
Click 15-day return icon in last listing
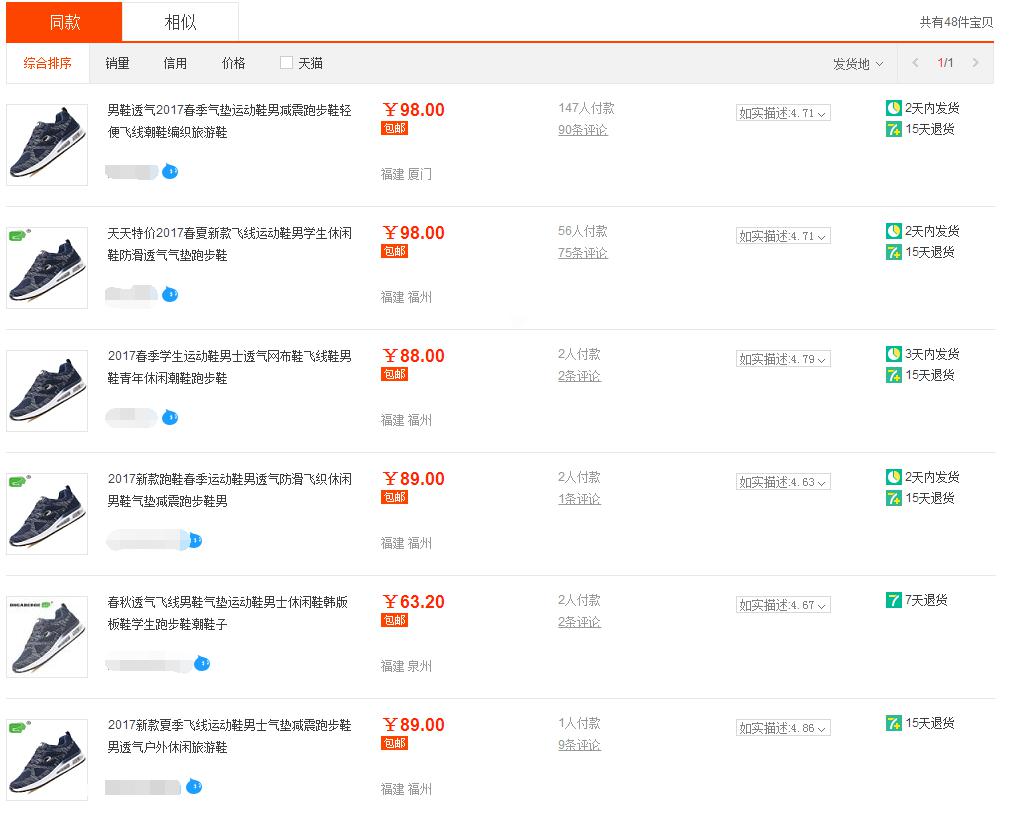coord(894,723)
